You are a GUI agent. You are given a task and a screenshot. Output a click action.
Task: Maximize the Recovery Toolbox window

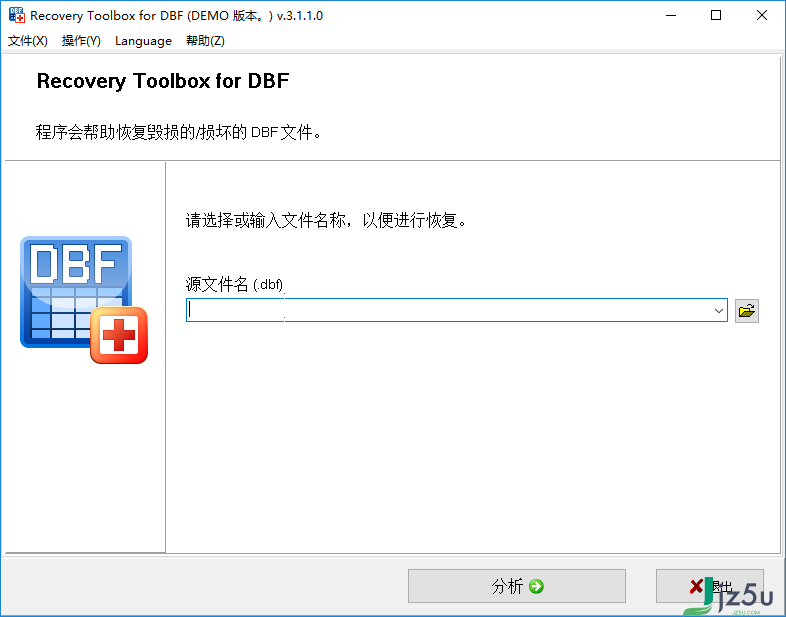716,15
